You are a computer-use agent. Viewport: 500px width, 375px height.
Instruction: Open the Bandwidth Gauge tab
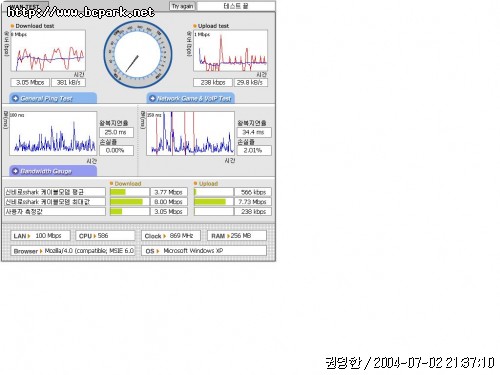click(x=53, y=171)
